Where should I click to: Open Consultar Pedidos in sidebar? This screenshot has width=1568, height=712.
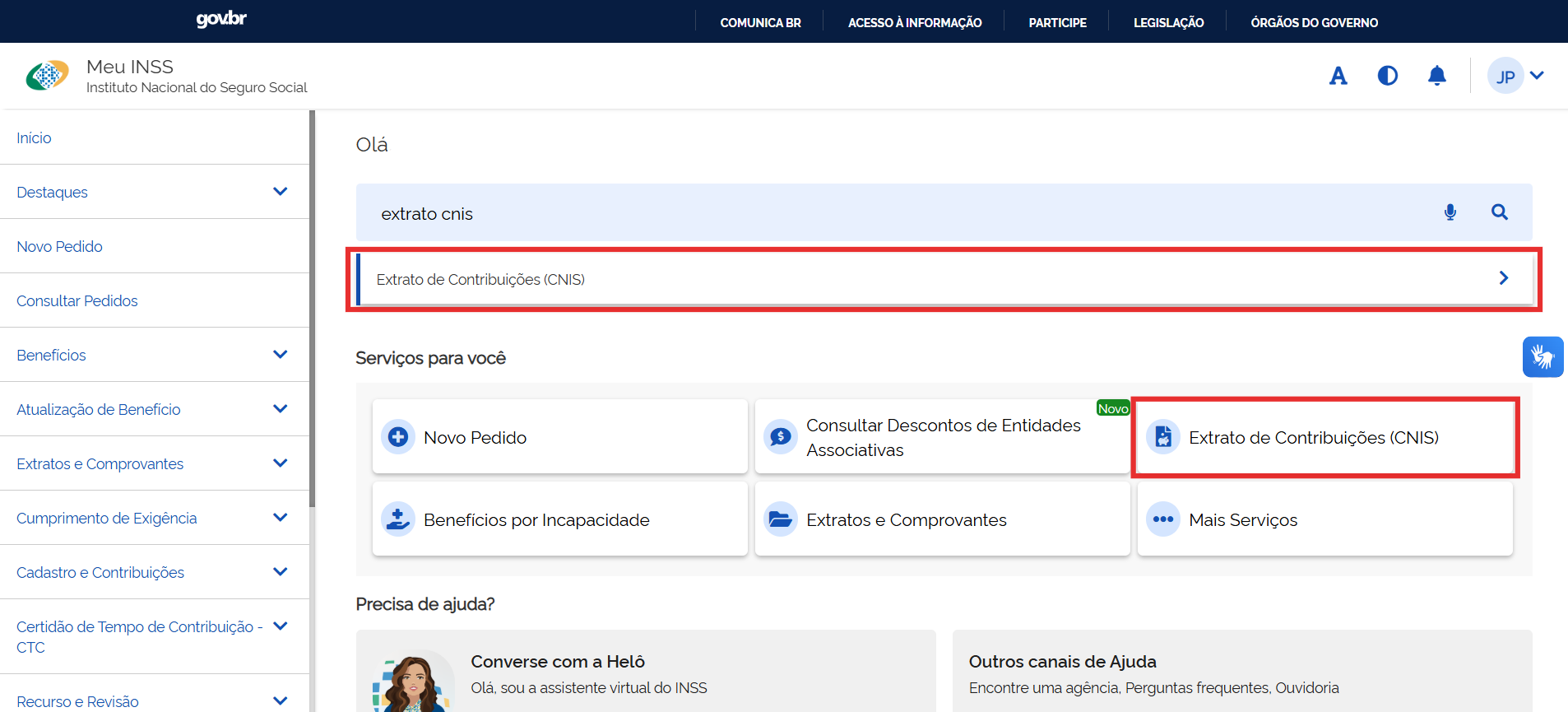(155, 300)
